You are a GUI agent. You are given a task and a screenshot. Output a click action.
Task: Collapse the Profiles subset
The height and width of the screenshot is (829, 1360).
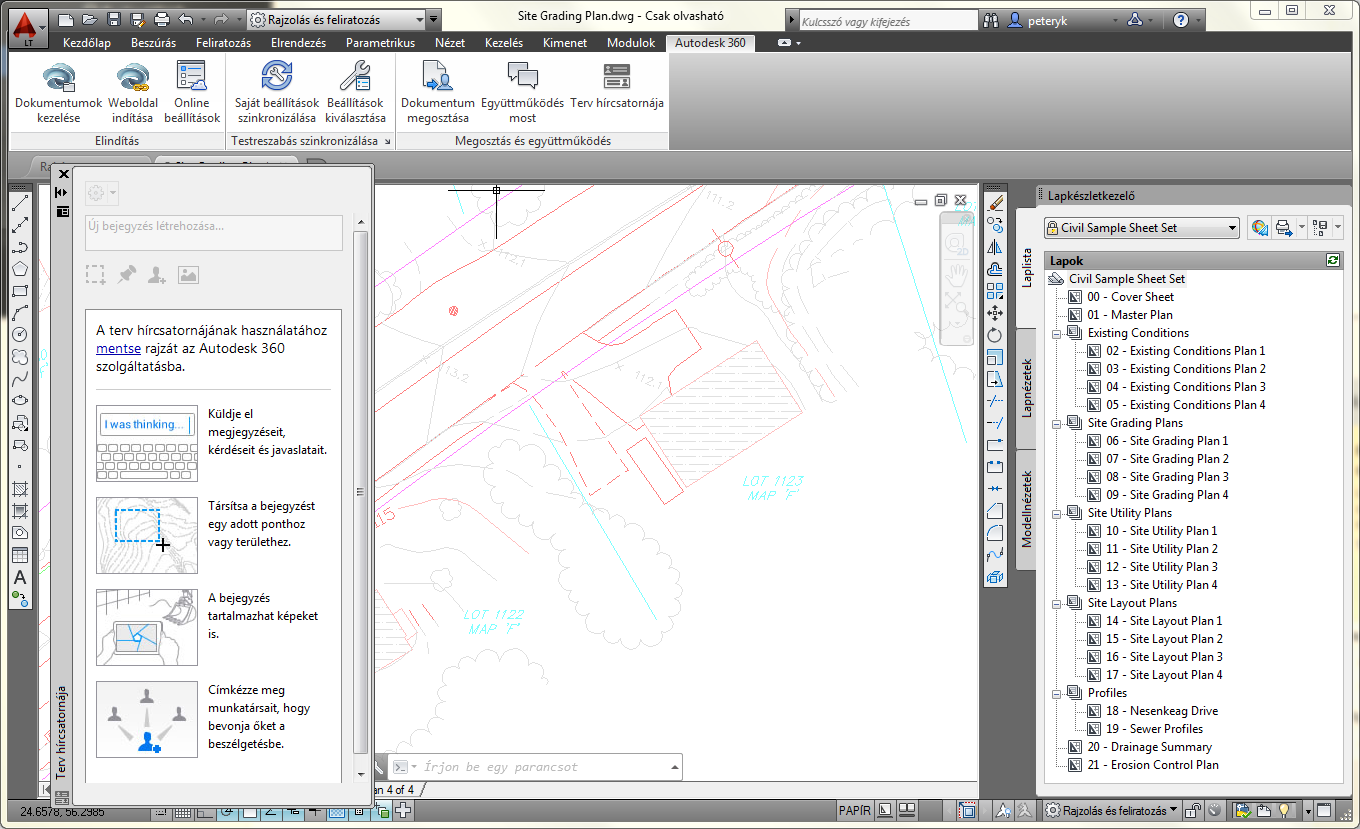[x=1056, y=693]
